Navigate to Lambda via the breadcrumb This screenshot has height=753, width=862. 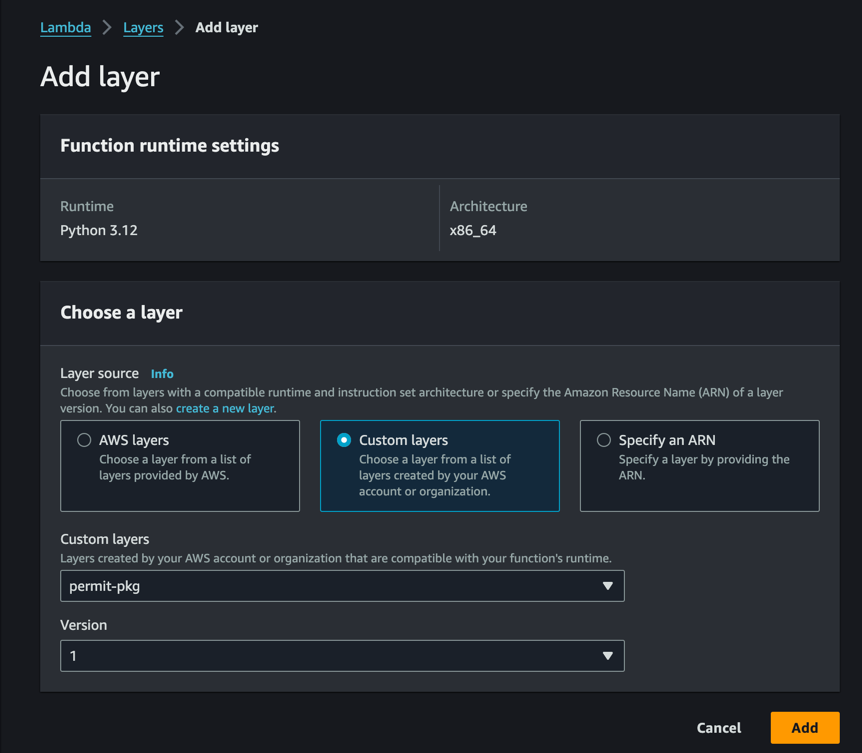65,27
